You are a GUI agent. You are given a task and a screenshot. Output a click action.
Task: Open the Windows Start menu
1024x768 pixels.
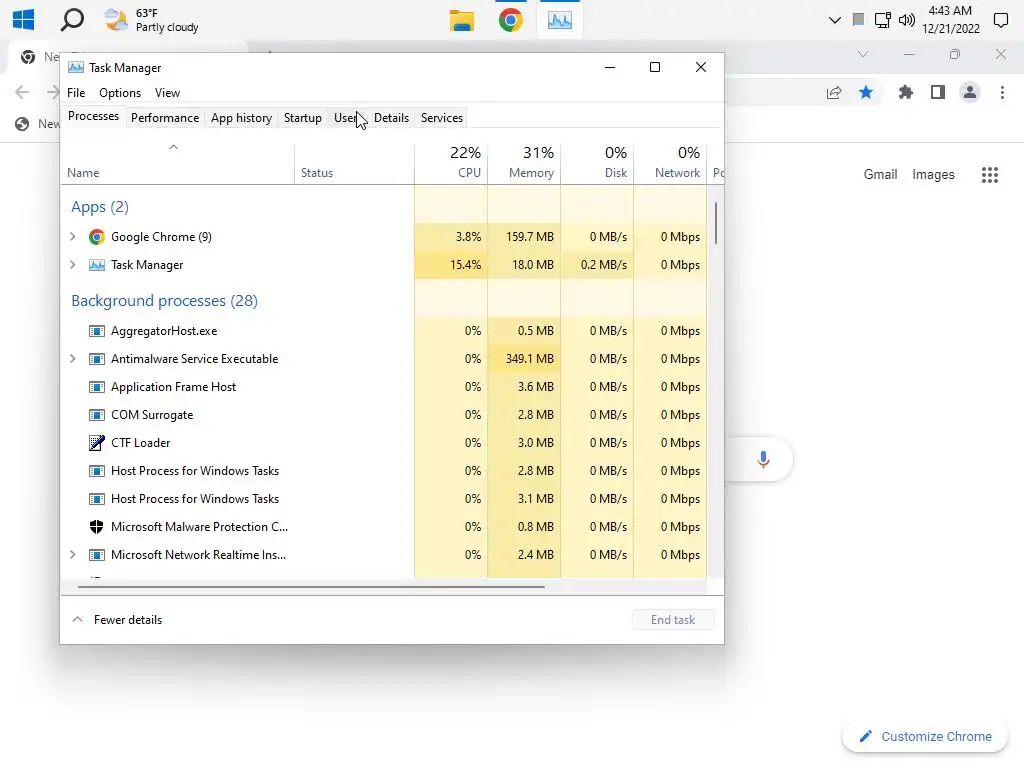[24, 19]
